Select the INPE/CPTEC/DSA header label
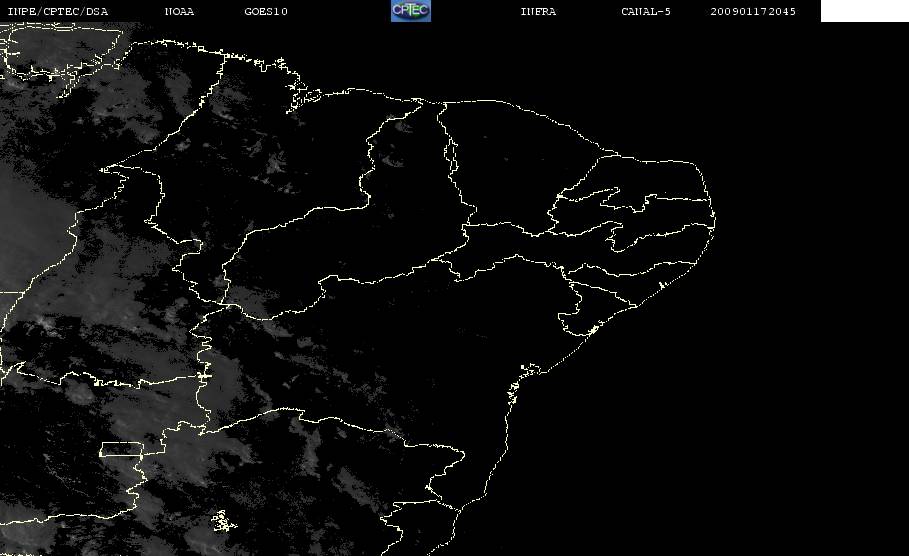 coord(57,12)
